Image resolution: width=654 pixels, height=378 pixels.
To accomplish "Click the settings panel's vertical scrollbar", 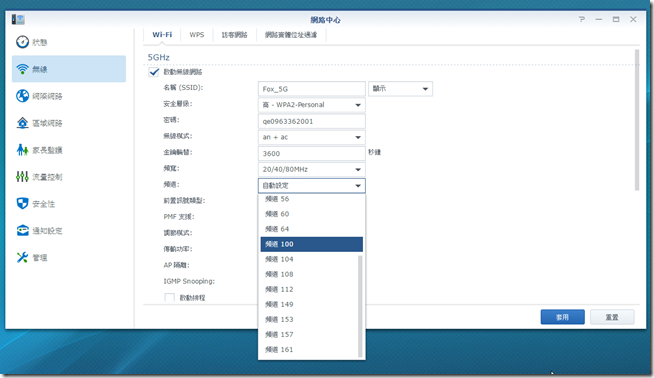I will [x=637, y=120].
